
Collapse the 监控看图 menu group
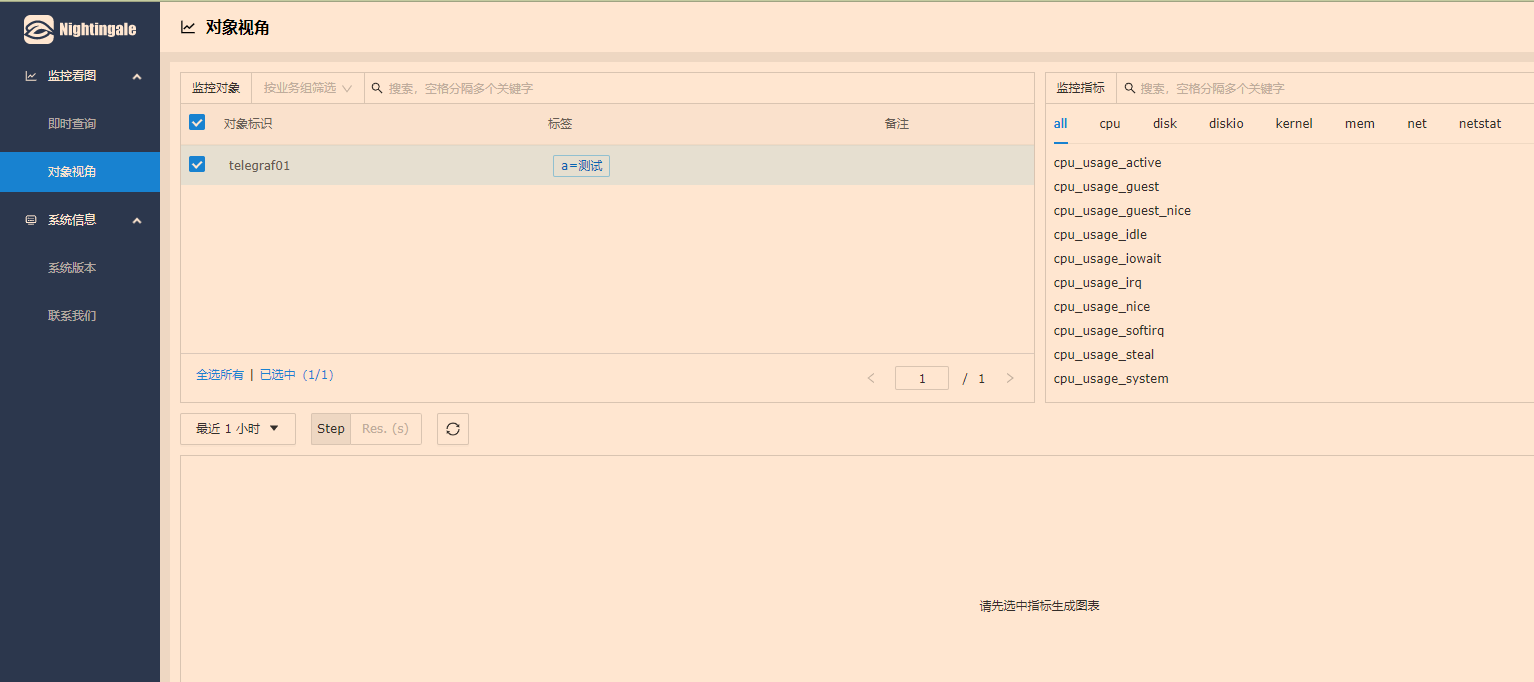tap(137, 76)
